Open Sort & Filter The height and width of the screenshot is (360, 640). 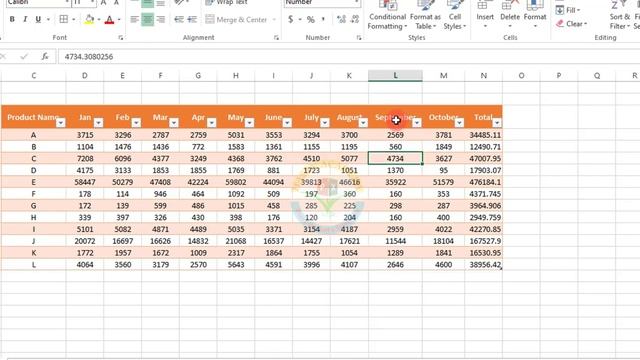pos(620,16)
